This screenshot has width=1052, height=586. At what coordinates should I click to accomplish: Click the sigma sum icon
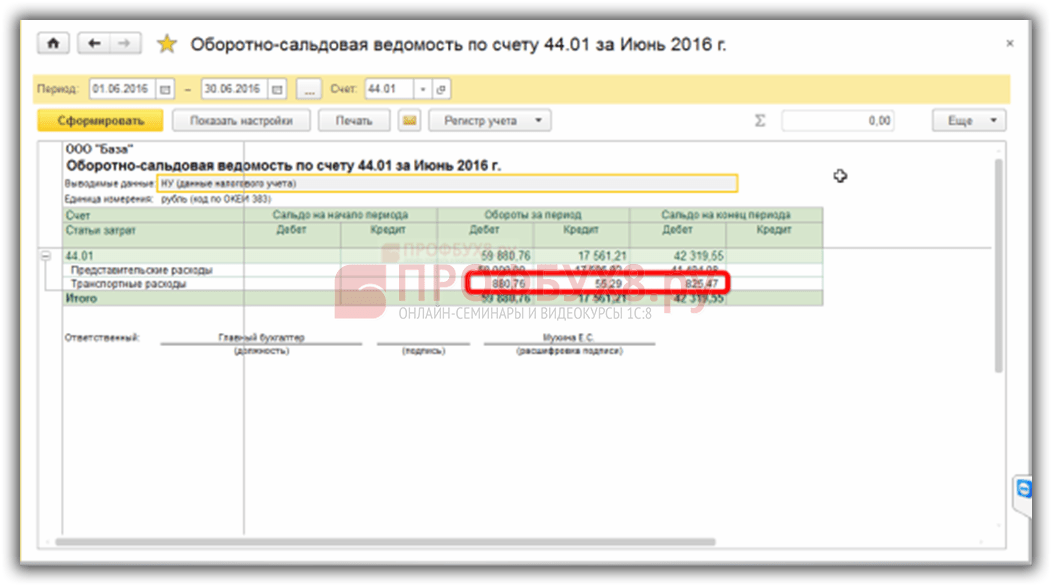[x=760, y=121]
